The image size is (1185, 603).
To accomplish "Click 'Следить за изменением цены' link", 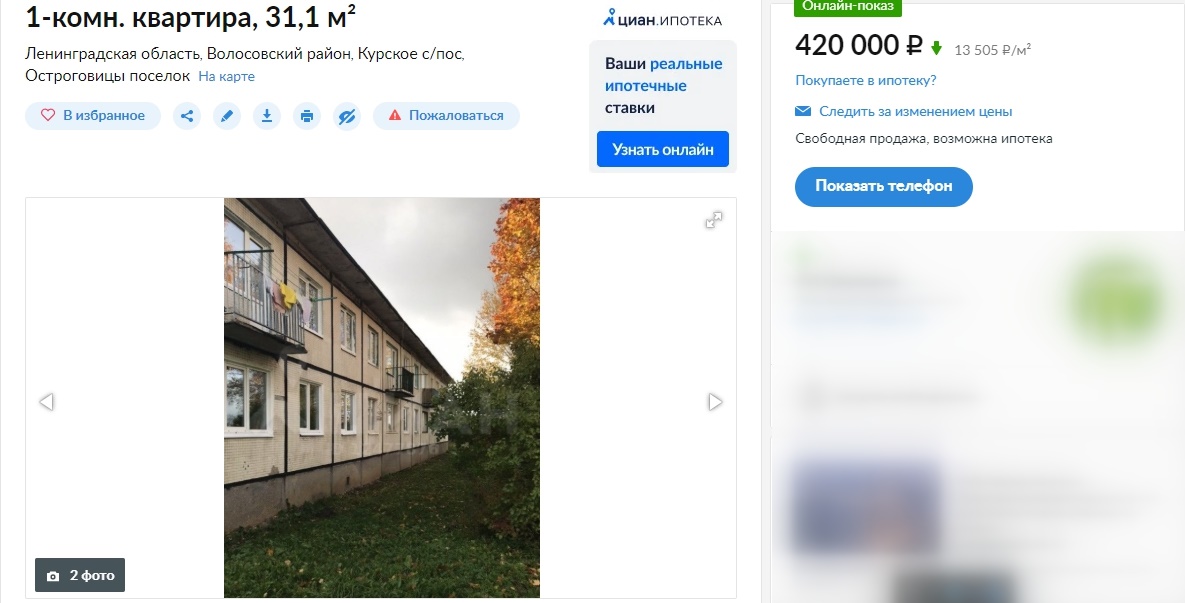I will (x=915, y=111).
